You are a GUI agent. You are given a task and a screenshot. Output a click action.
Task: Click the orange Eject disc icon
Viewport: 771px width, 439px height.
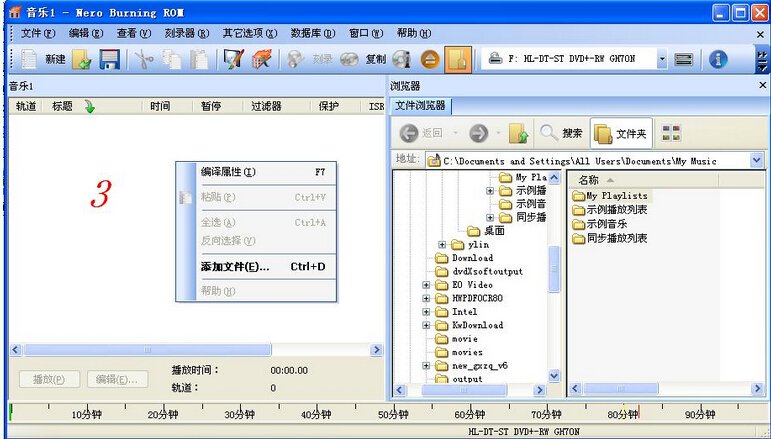430,59
